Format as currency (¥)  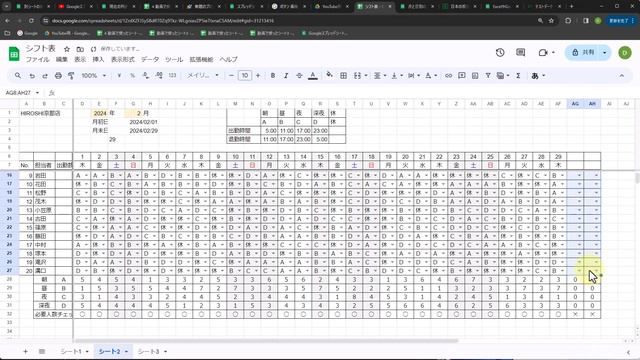click(x=119, y=76)
